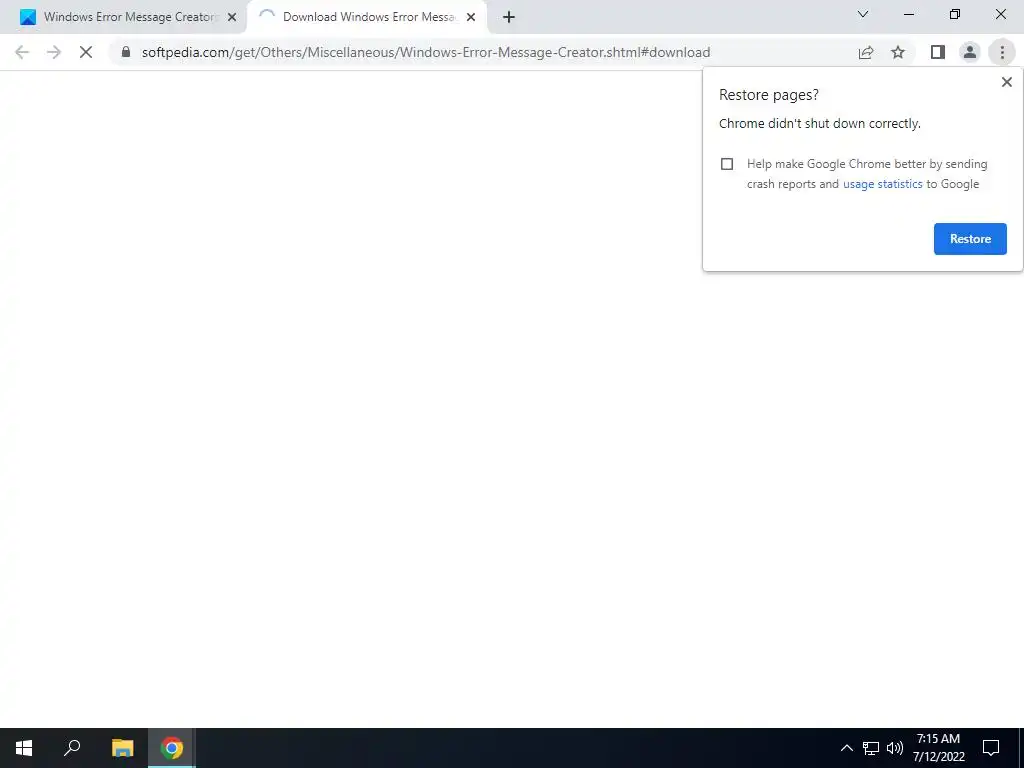This screenshot has width=1024, height=768.
Task: Open the clock showing 7:15 AM
Action: [x=938, y=748]
